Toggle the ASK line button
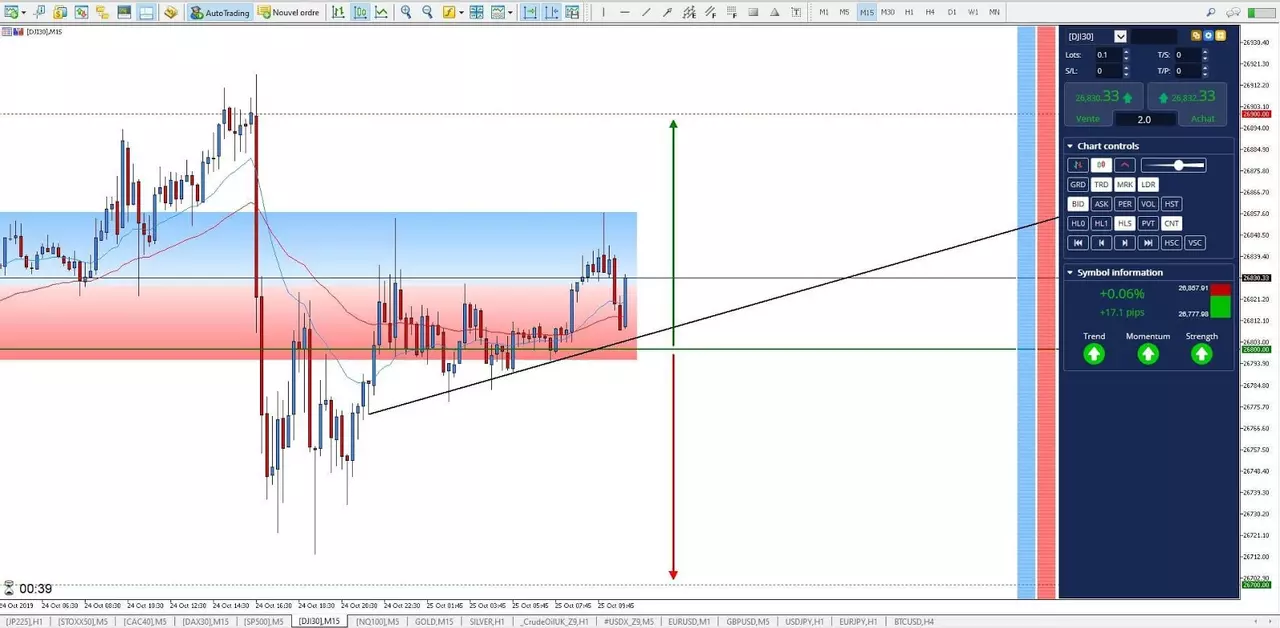 point(1101,204)
